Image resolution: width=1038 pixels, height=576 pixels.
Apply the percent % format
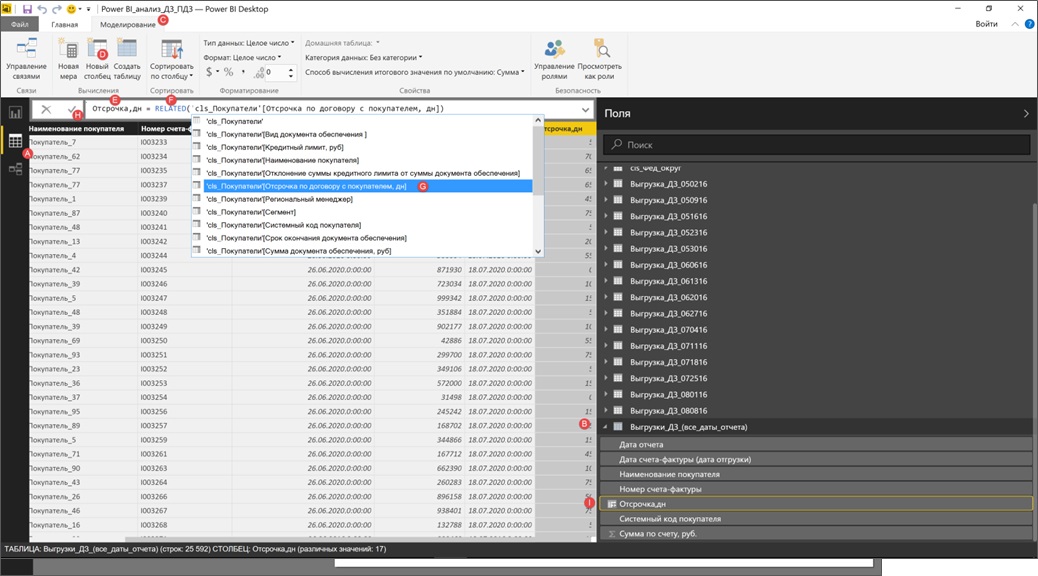(228, 72)
